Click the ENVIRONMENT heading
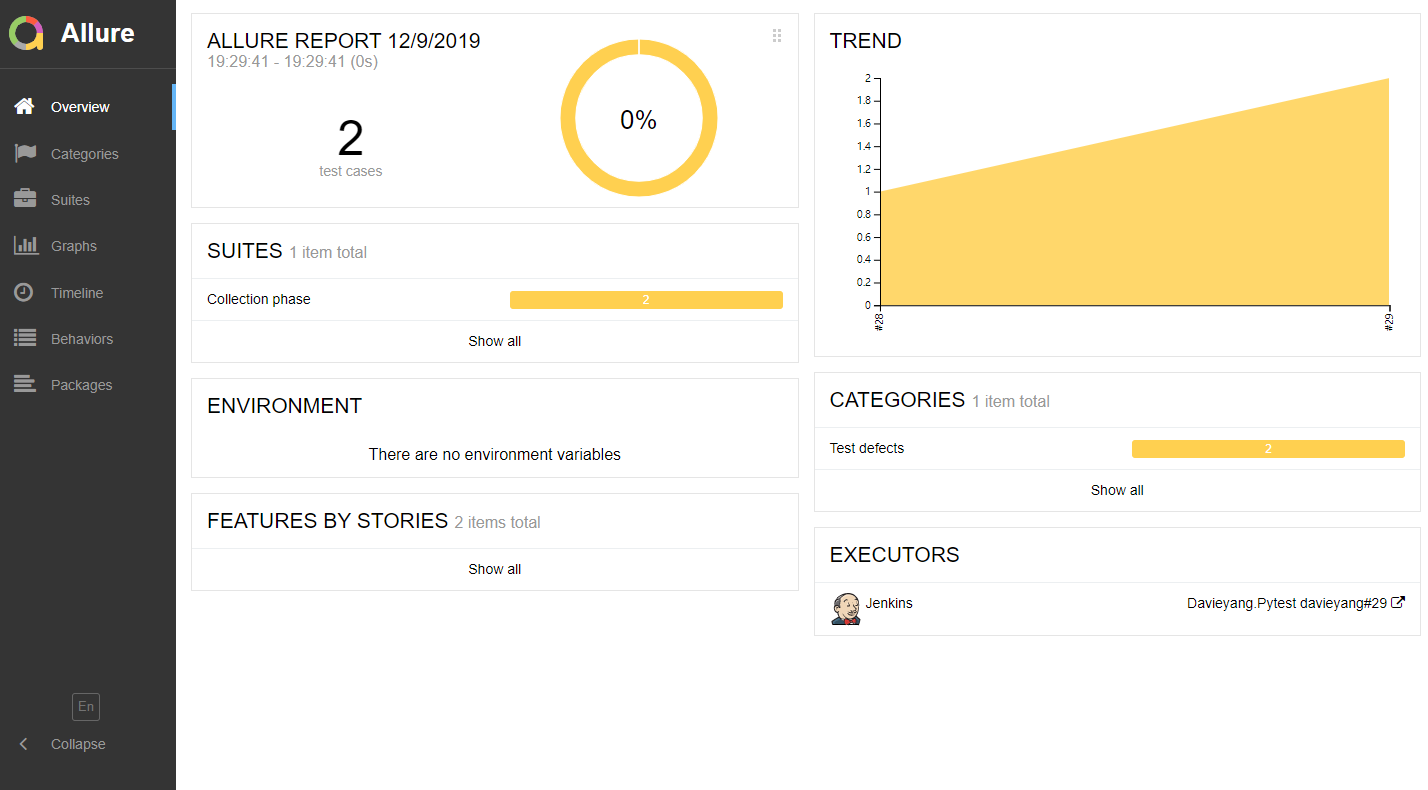1428x790 pixels. 285,406
